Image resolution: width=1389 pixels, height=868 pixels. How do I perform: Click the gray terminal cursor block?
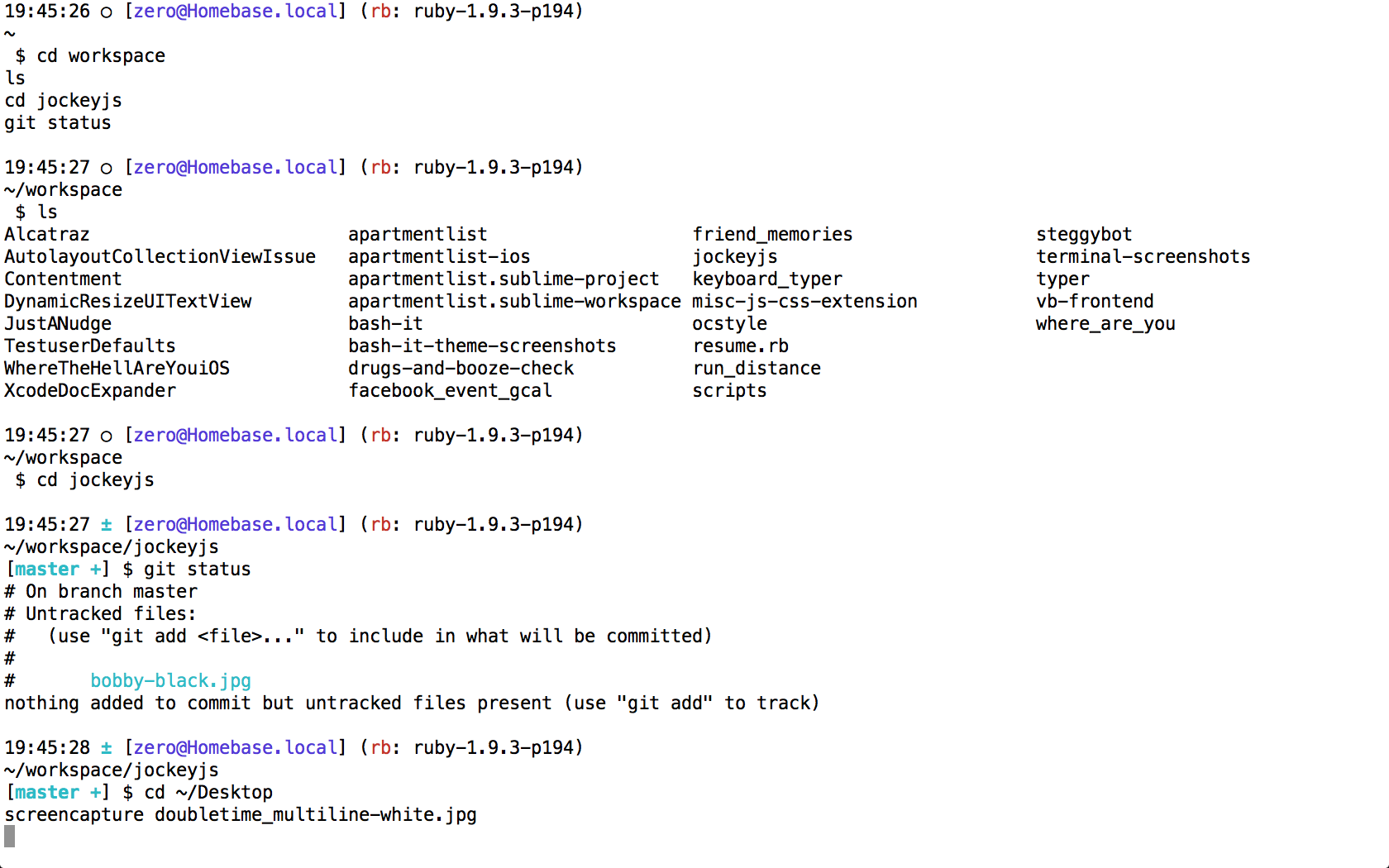point(10,837)
